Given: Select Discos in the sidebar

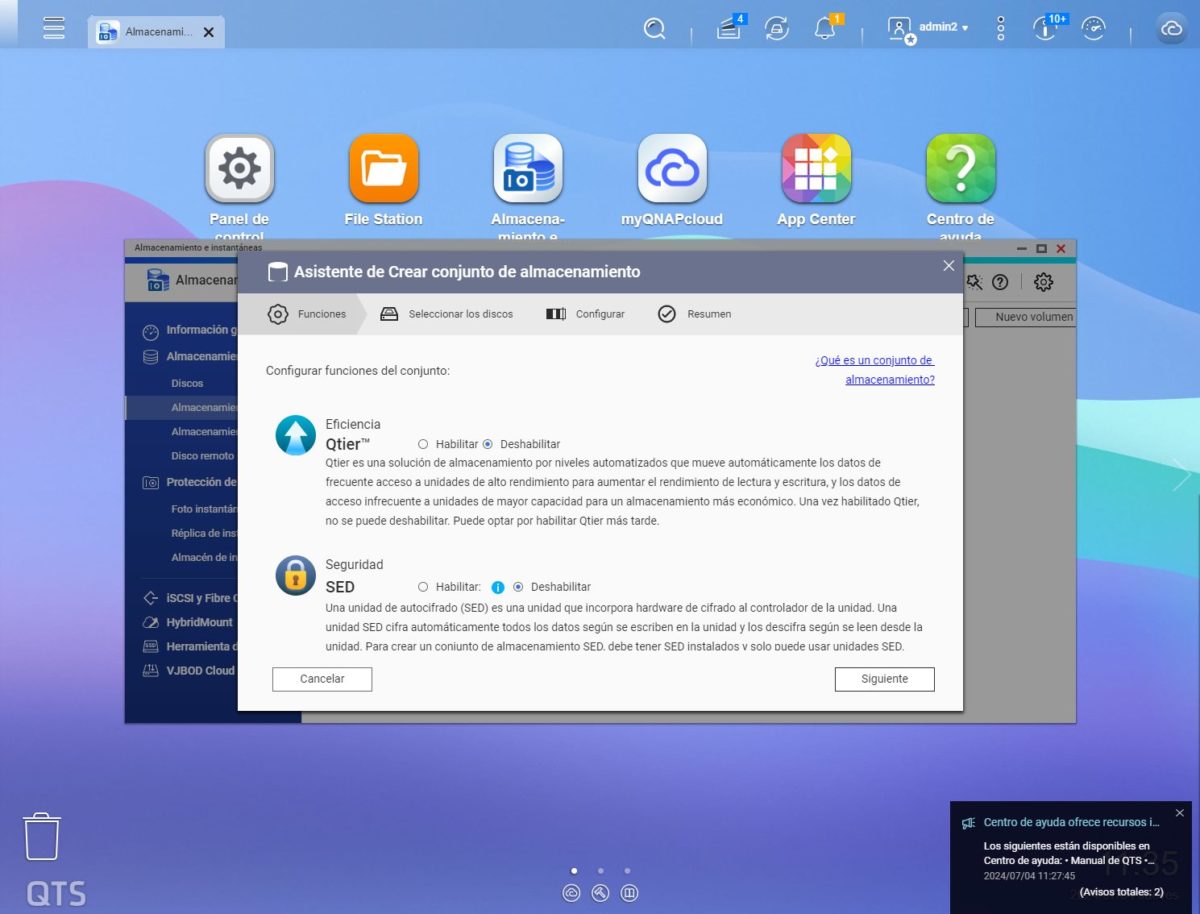Looking at the screenshot, I should pyautogui.click(x=187, y=383).
